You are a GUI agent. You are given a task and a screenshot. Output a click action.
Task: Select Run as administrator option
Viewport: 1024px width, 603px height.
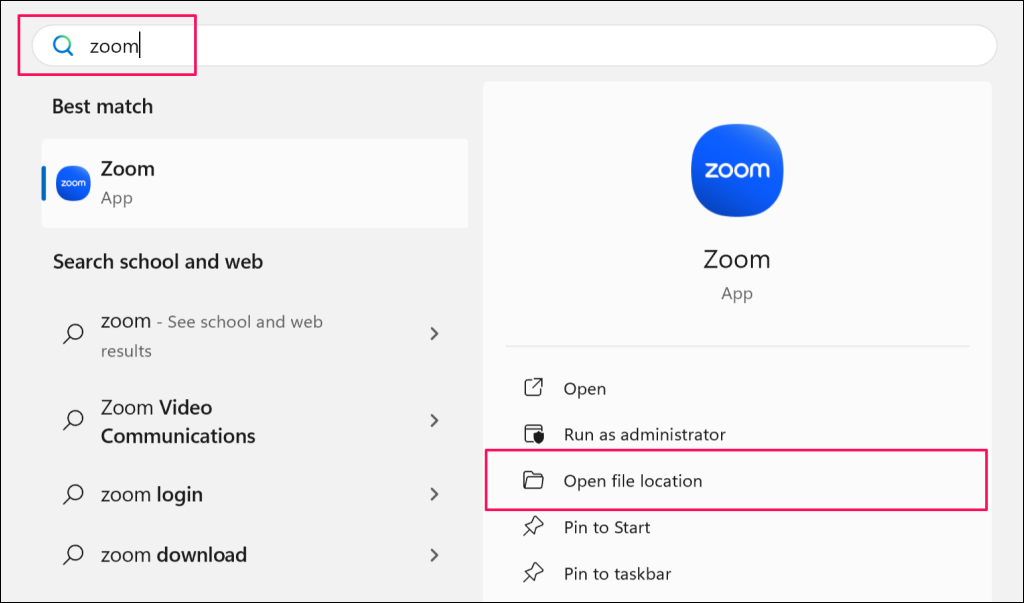(644, 434)
